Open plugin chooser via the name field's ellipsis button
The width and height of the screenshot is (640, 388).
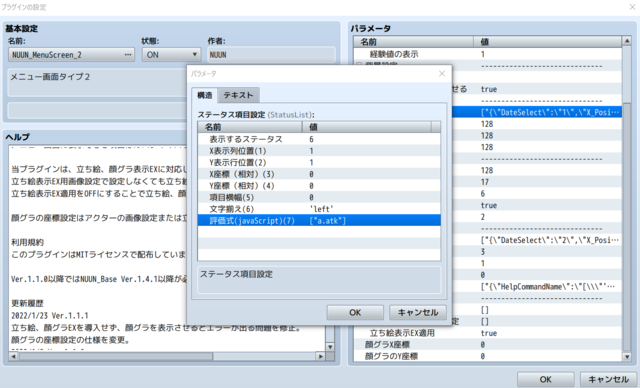[x=128, y=55]
